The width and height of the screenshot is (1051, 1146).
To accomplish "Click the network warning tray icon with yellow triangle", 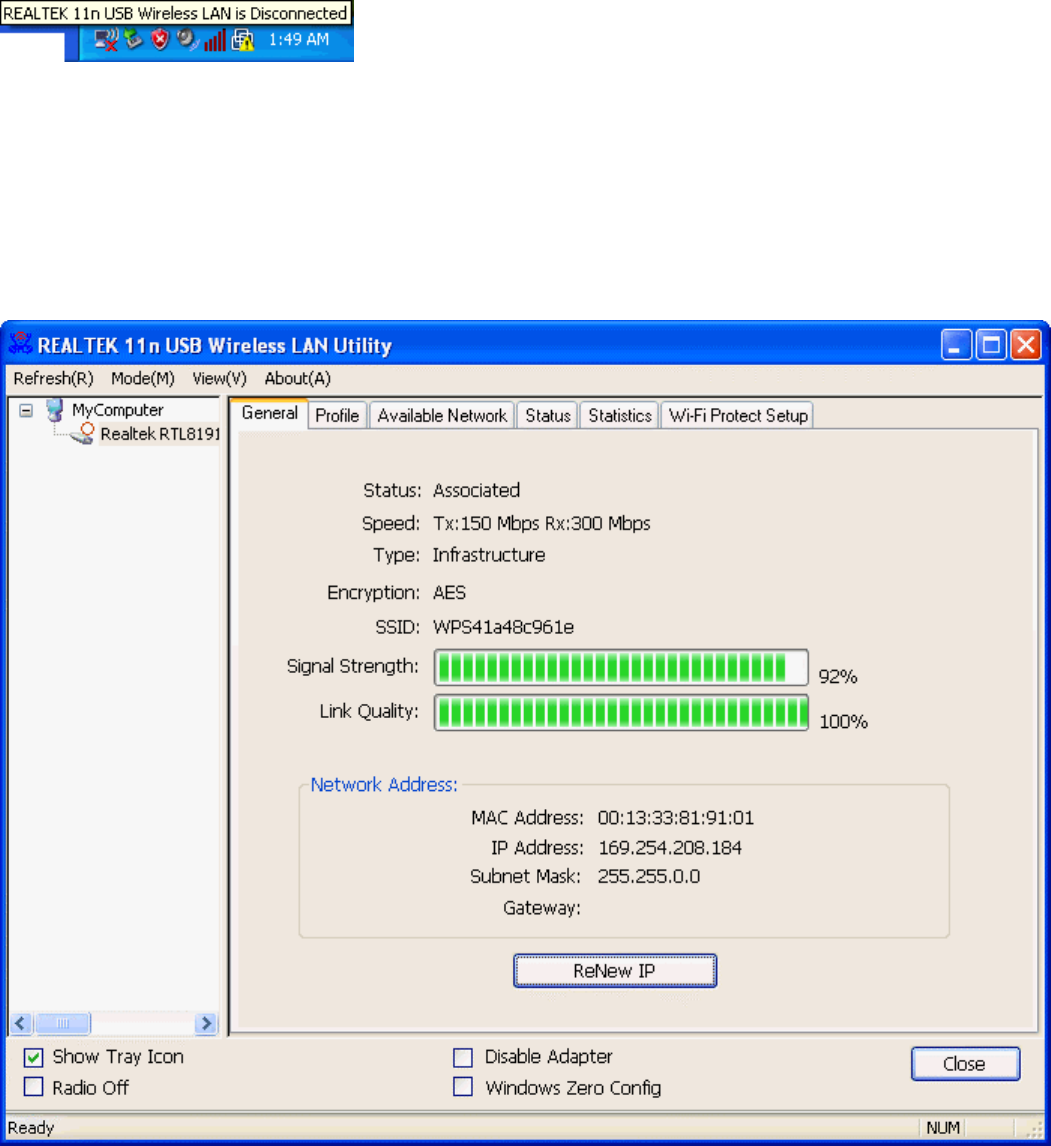I will (242, 40).
